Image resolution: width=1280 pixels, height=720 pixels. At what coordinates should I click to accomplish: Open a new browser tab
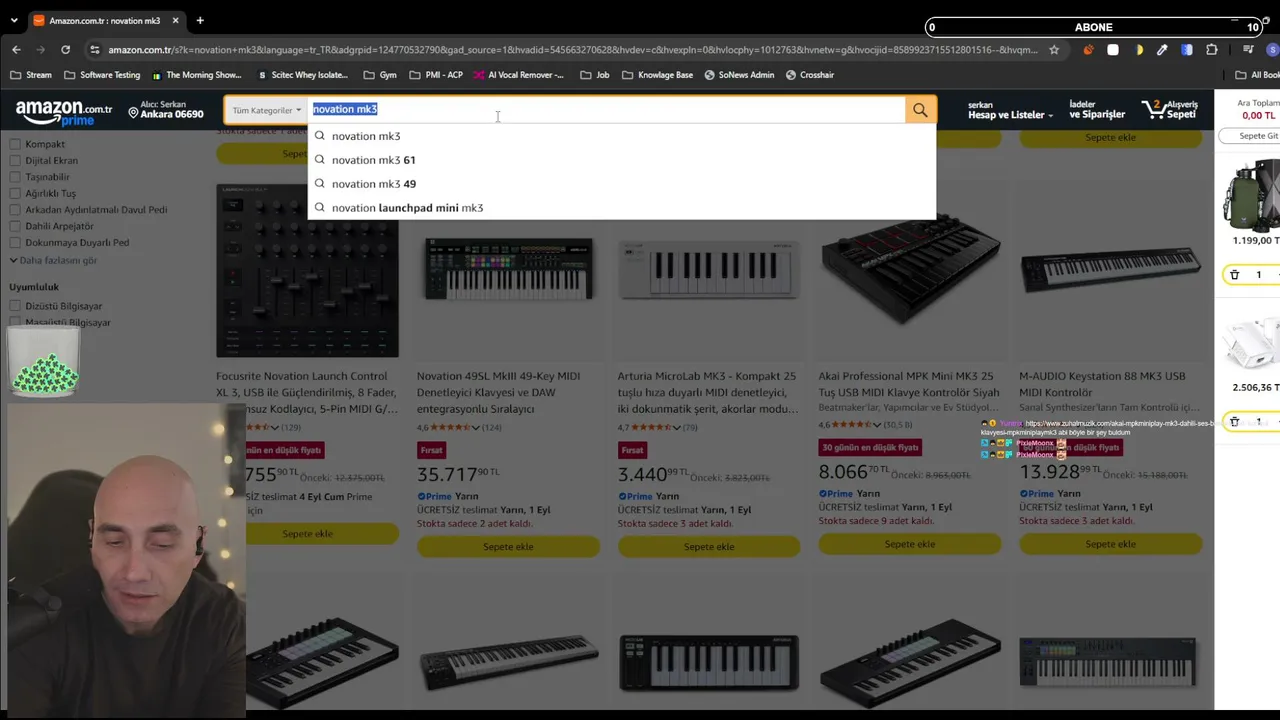click(200, 20)
